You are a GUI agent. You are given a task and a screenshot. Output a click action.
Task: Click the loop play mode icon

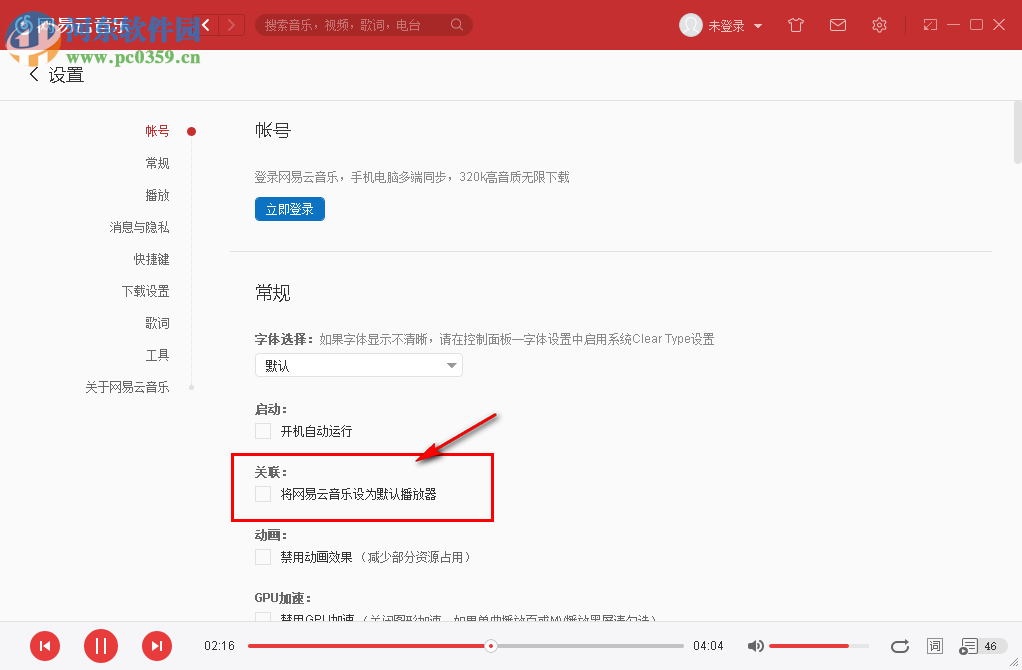pos(899,646)
